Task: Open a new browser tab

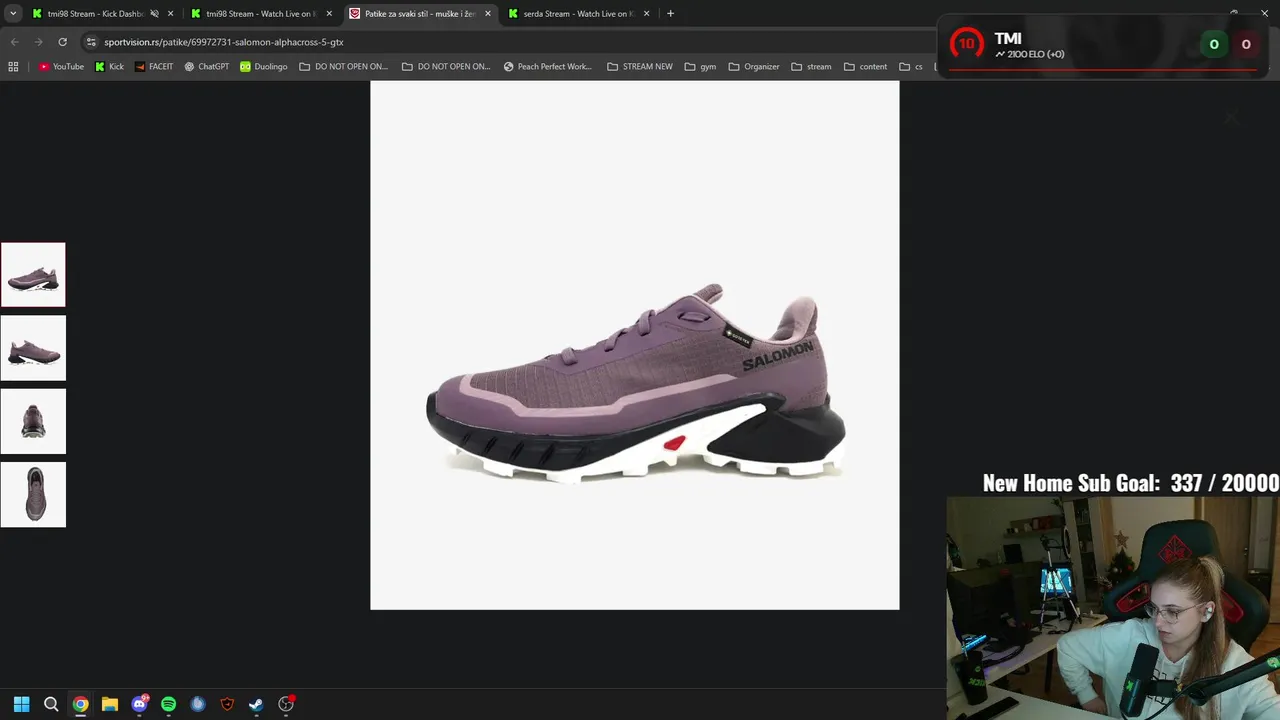Action: click(670, 14)
